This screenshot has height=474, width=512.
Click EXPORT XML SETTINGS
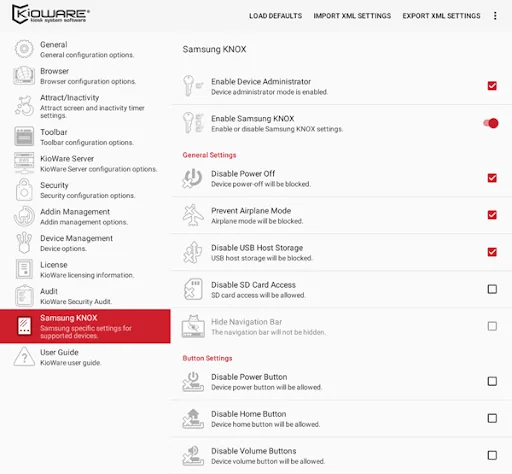click(x=441, y=16)
